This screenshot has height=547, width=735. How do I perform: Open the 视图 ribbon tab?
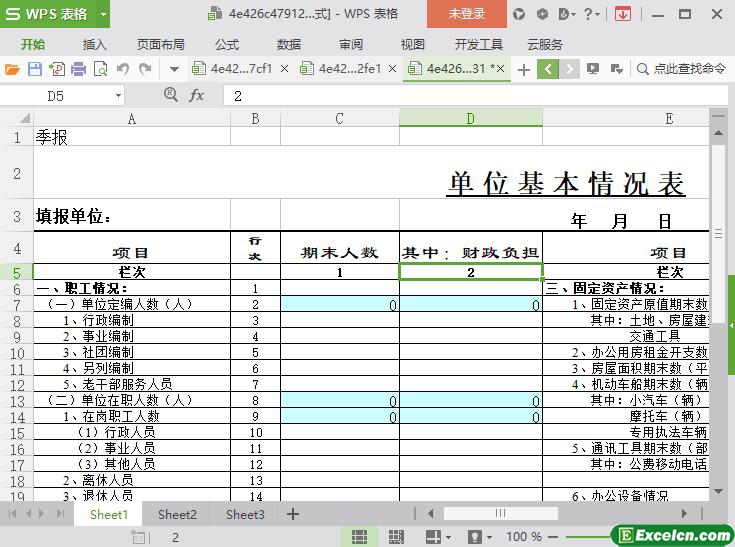[412, 45]
